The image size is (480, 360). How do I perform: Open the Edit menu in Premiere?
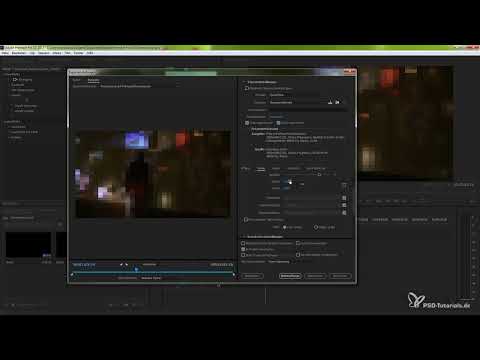19,53
